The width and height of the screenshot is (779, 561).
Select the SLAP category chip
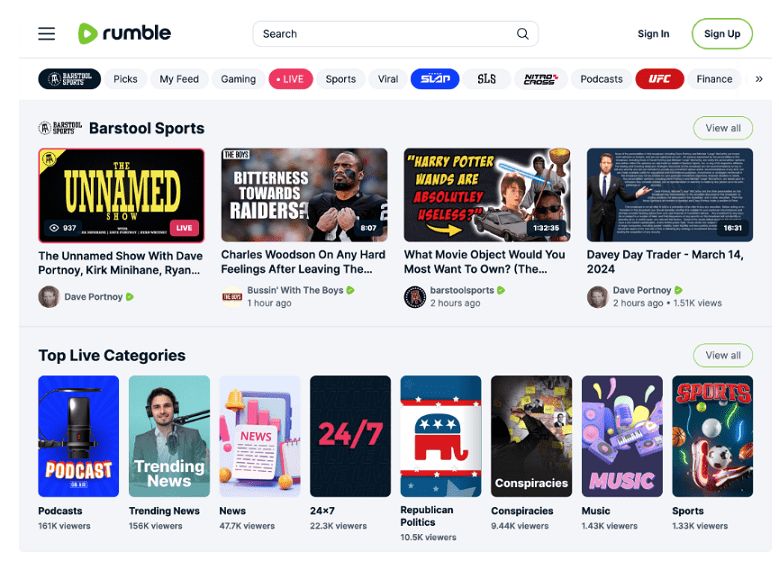[x=435, y=79]
